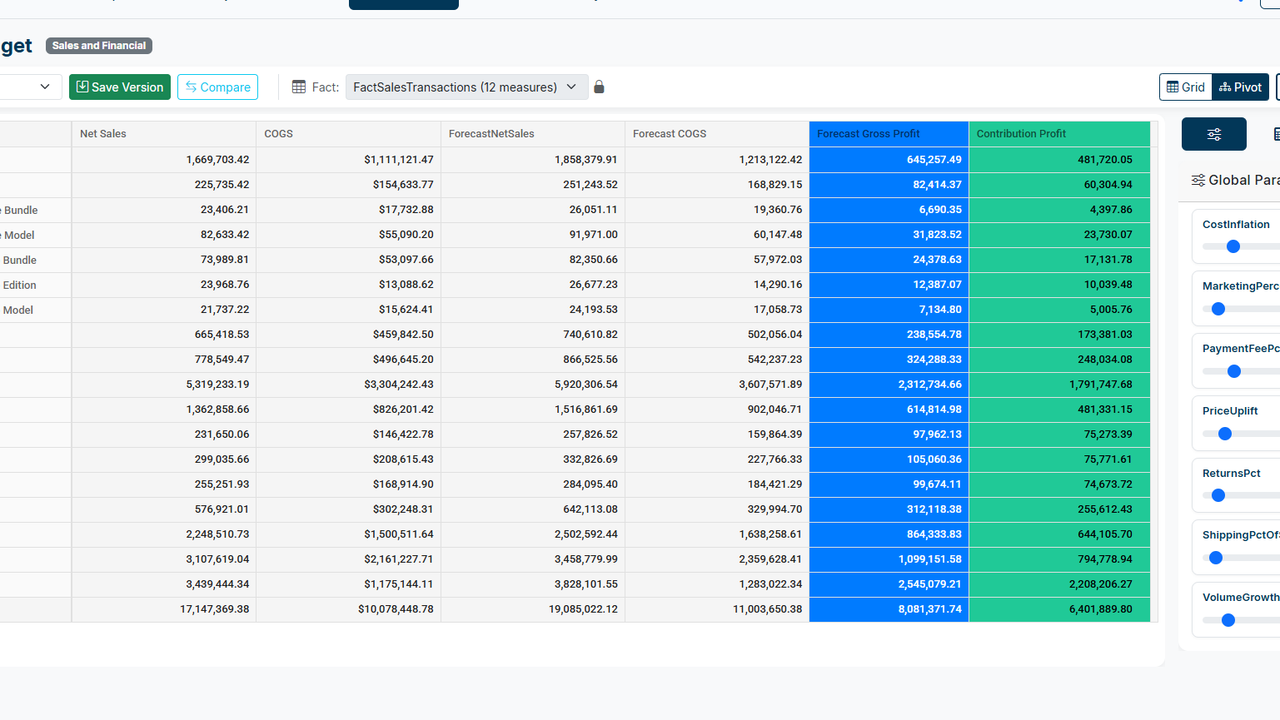
Task: Click Forecast Gross Profit cell 7,134.80
Action: (889, 310)
